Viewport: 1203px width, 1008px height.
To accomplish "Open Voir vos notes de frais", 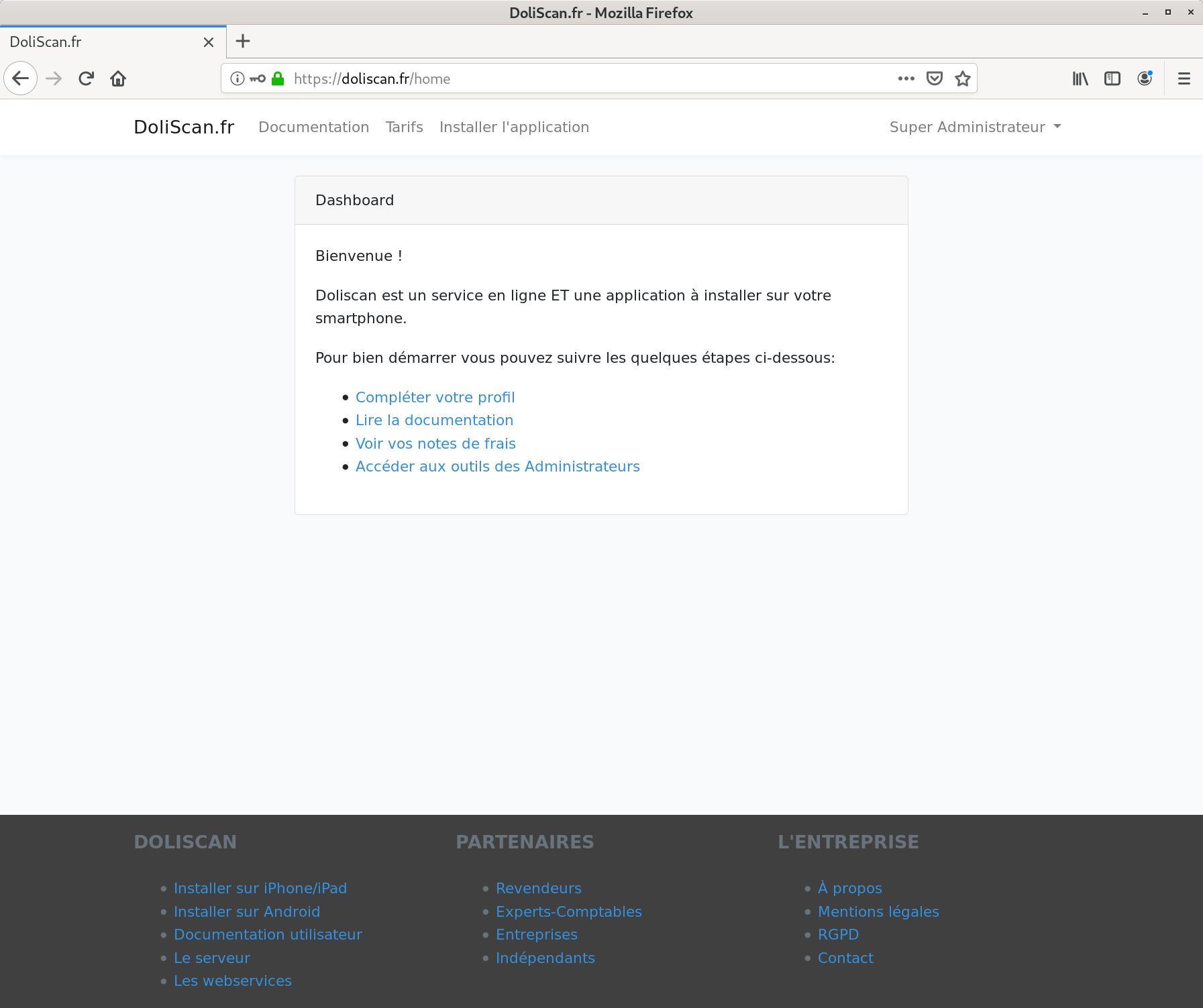I will coord(435,443).
